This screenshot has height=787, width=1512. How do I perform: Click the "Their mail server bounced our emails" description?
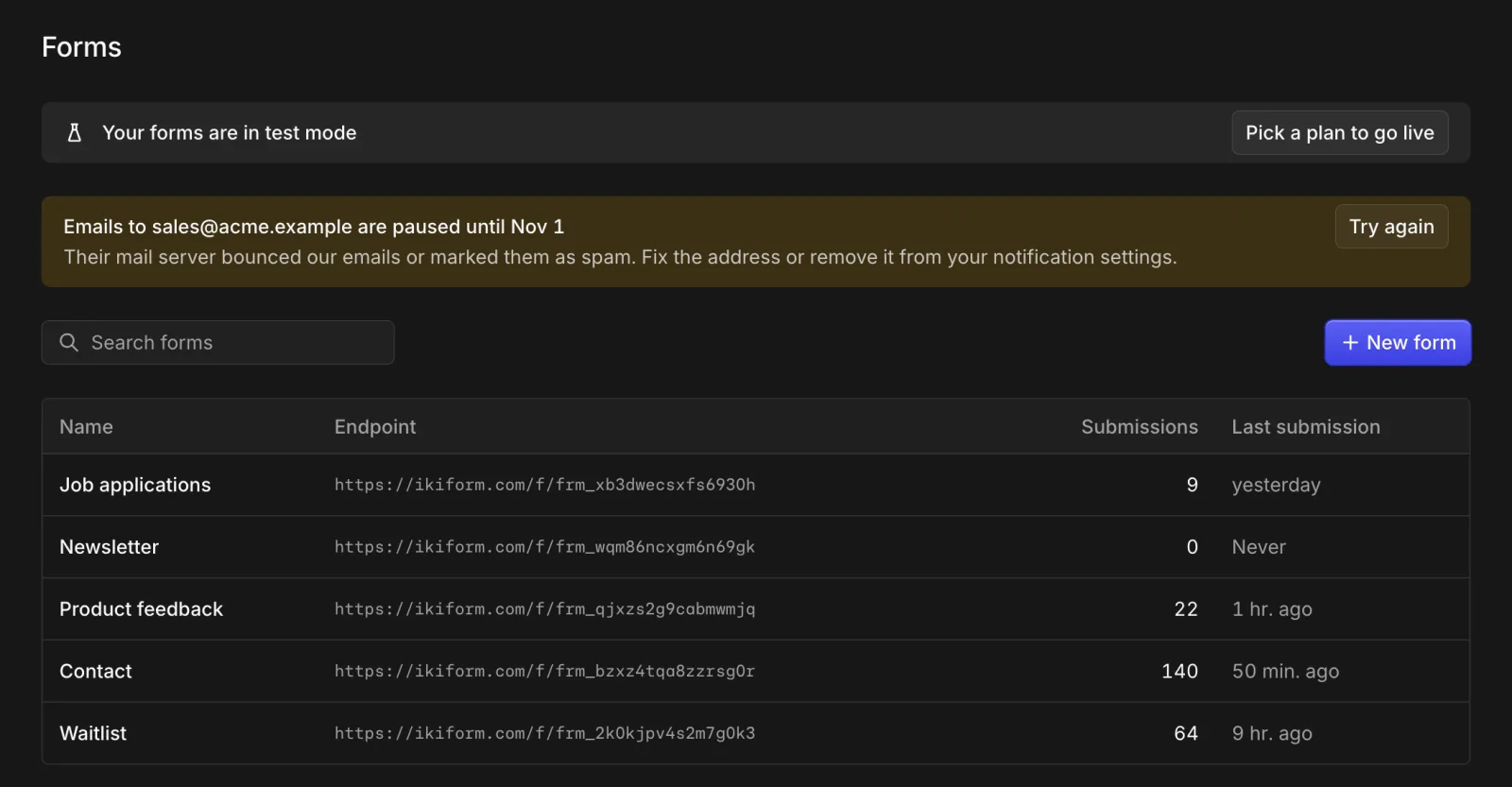(x=620, y=257)
